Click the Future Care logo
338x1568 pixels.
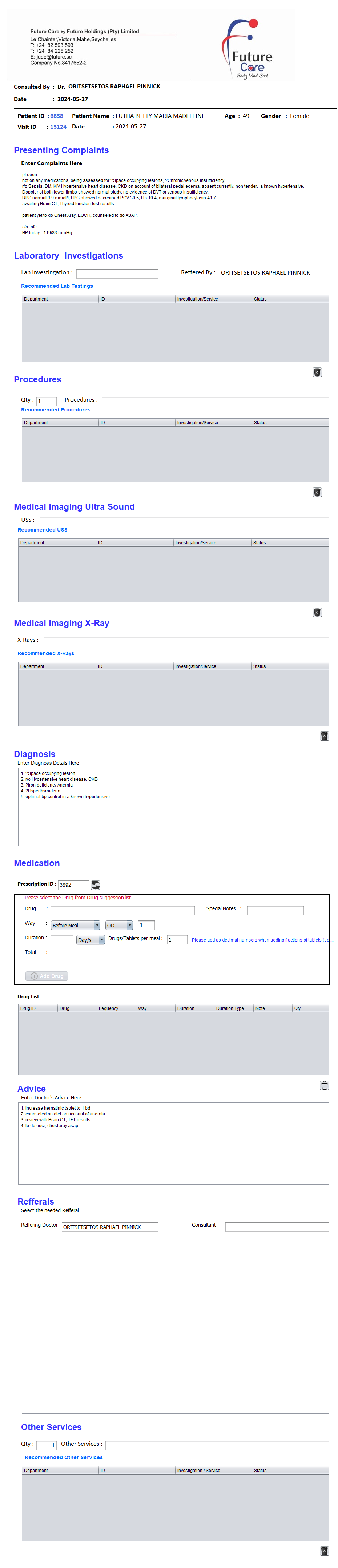coord(249,49)
